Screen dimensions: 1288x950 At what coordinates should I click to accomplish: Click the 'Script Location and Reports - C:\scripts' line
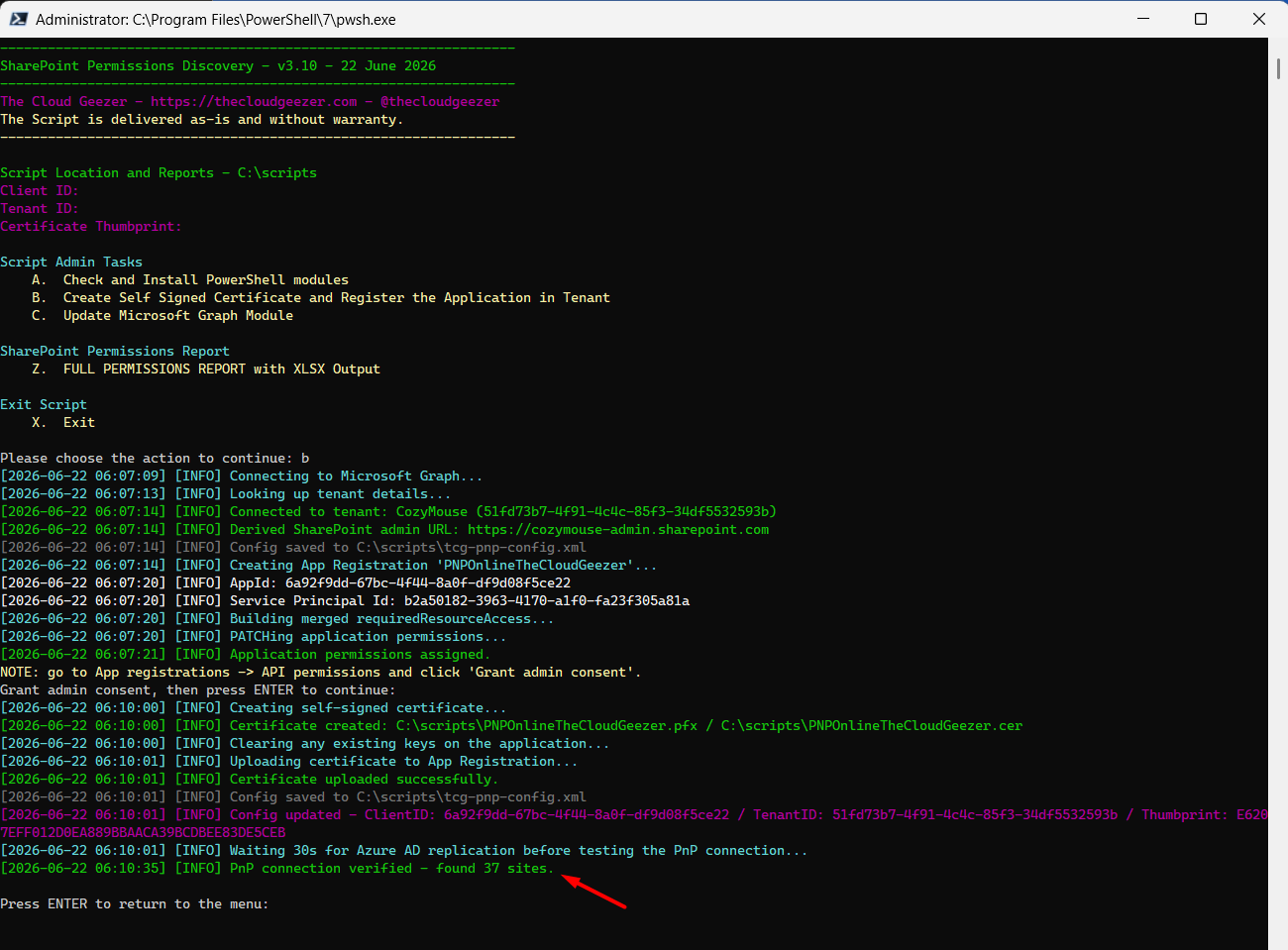click(x=159, y=172)
